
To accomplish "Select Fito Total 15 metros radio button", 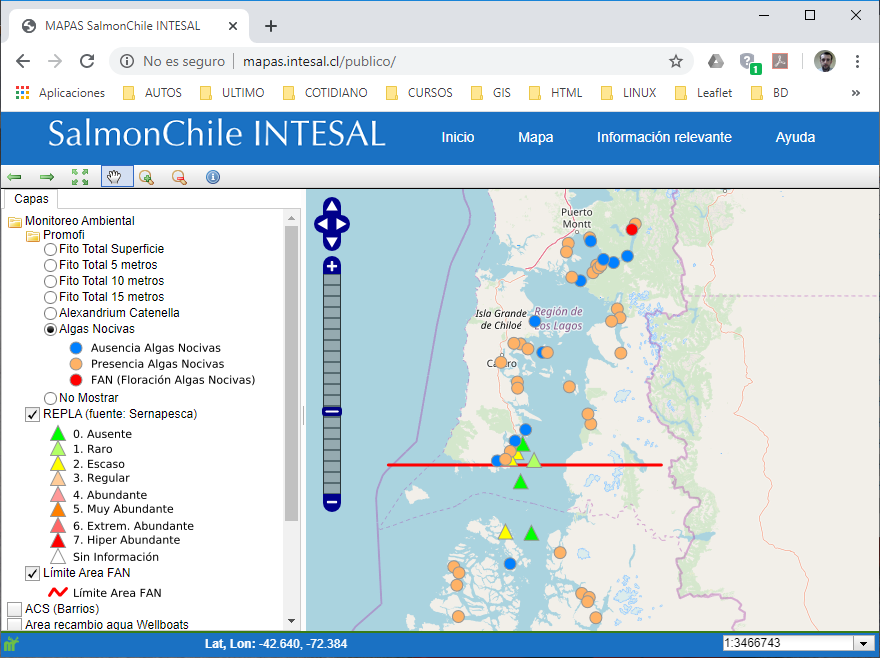I will pyautogui.click(x=51, y=297).
